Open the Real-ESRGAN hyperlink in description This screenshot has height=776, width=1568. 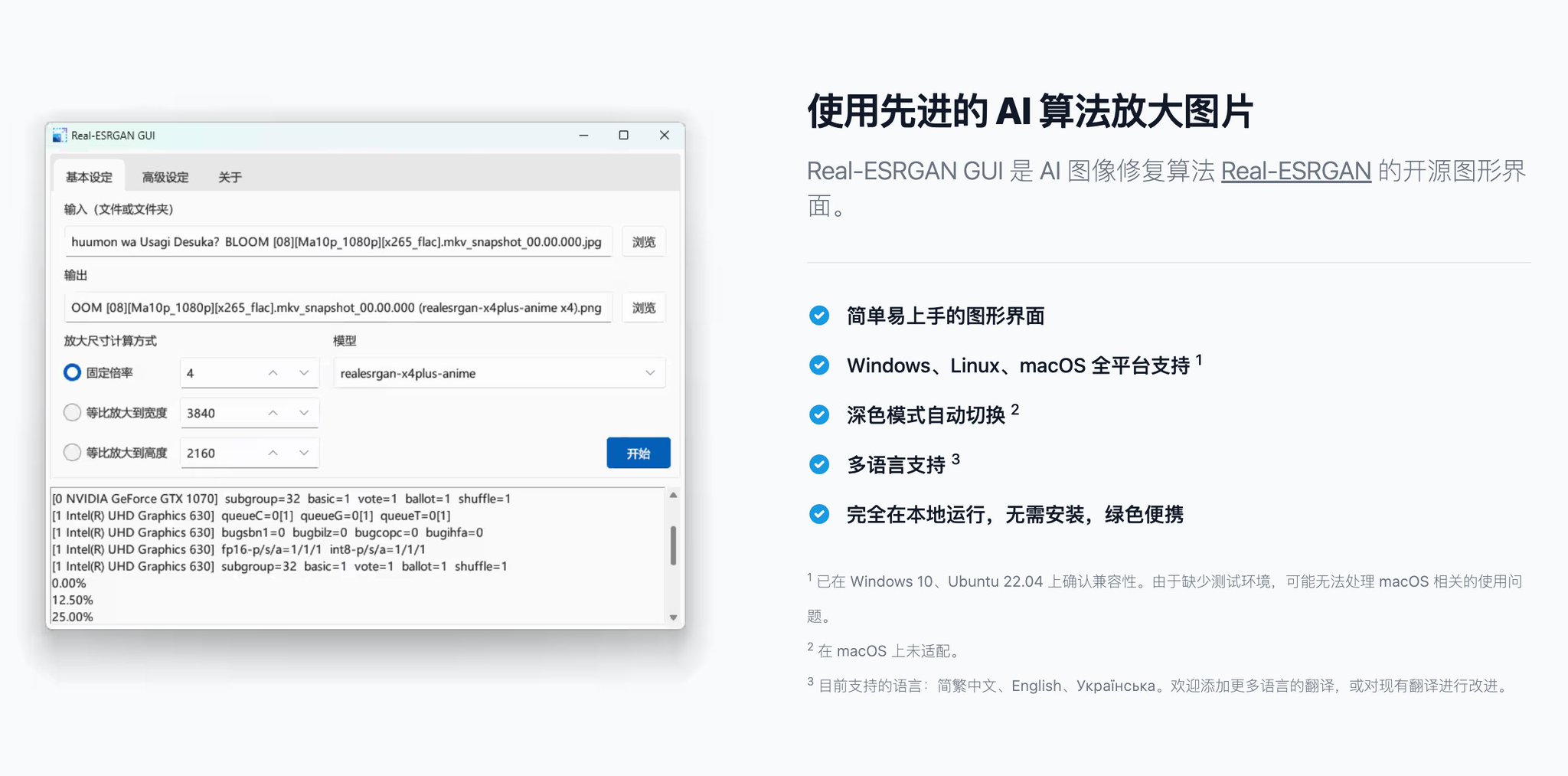(x=1295, y=171)
